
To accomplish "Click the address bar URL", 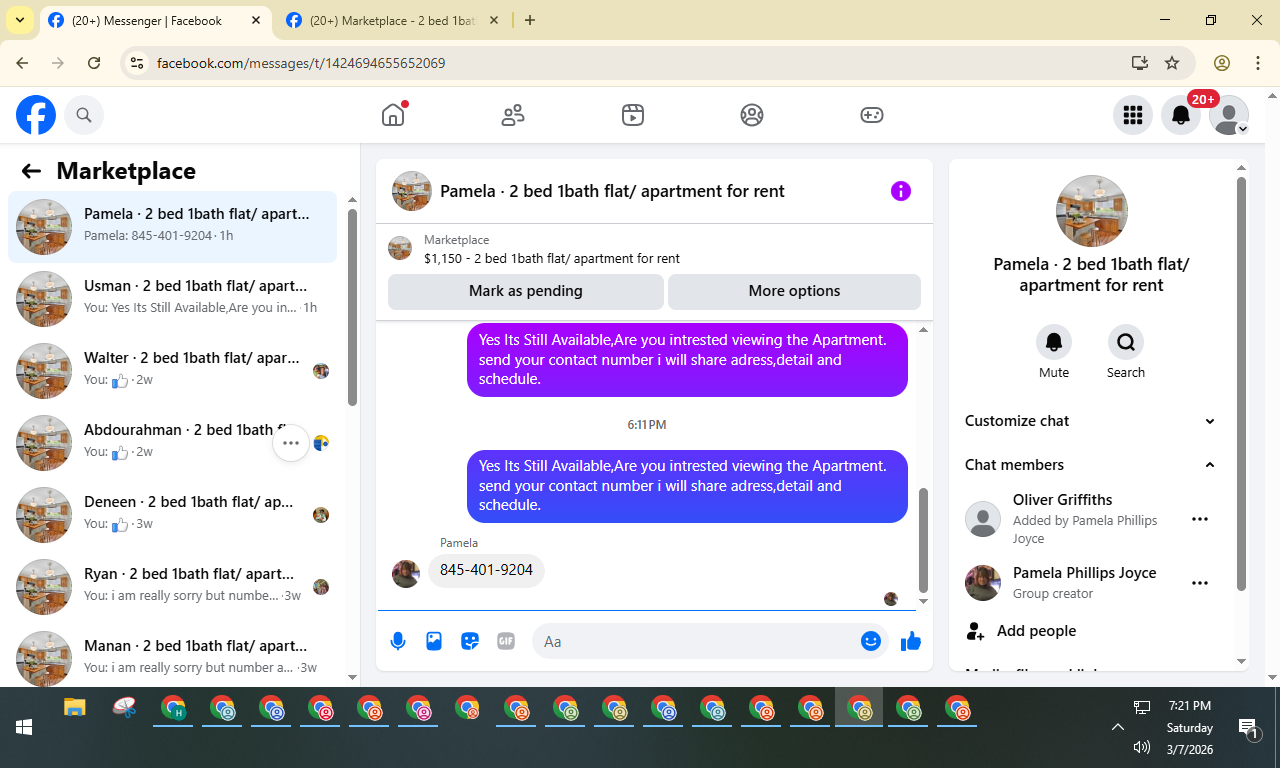I will pos(301,63).
